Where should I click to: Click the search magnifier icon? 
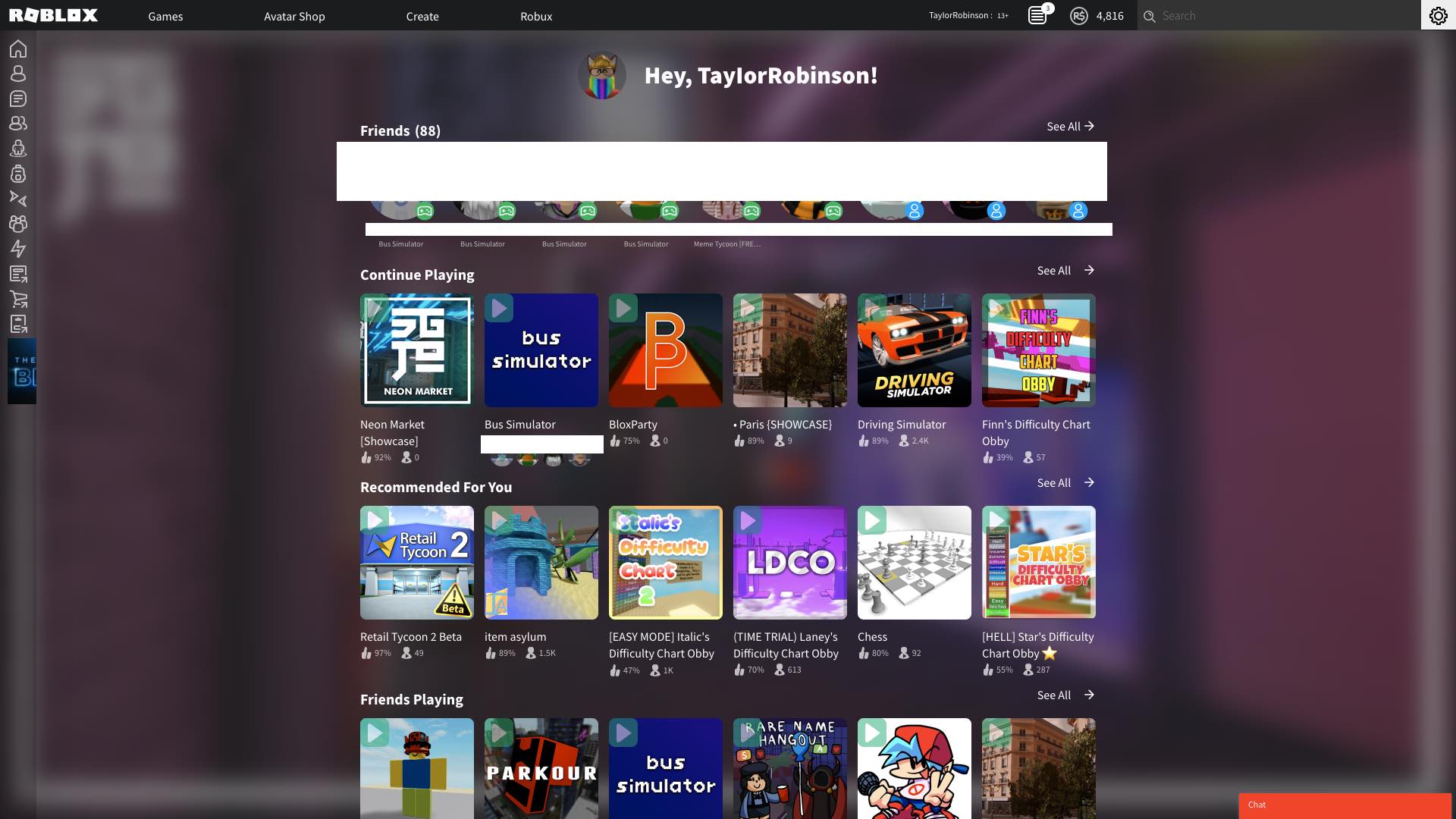pos(1150,16)
